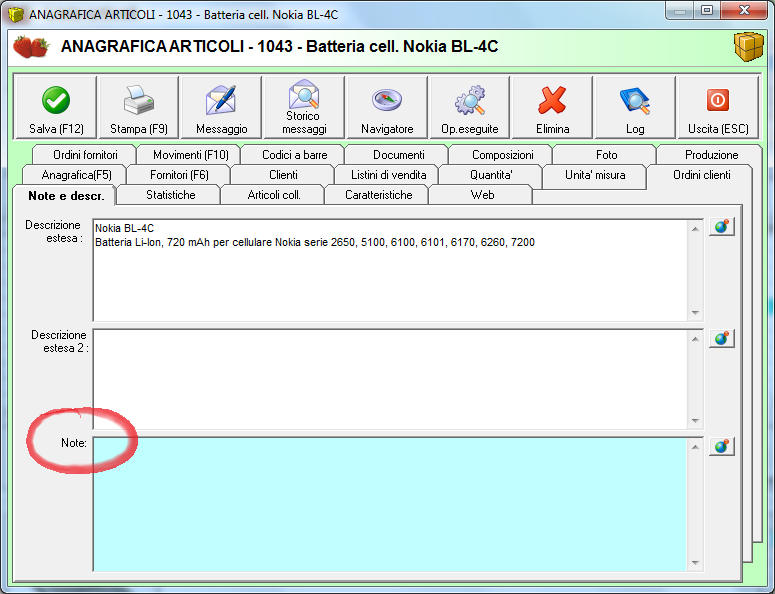
Task: Open the Composizioni tab
Action: click(503, 155)
